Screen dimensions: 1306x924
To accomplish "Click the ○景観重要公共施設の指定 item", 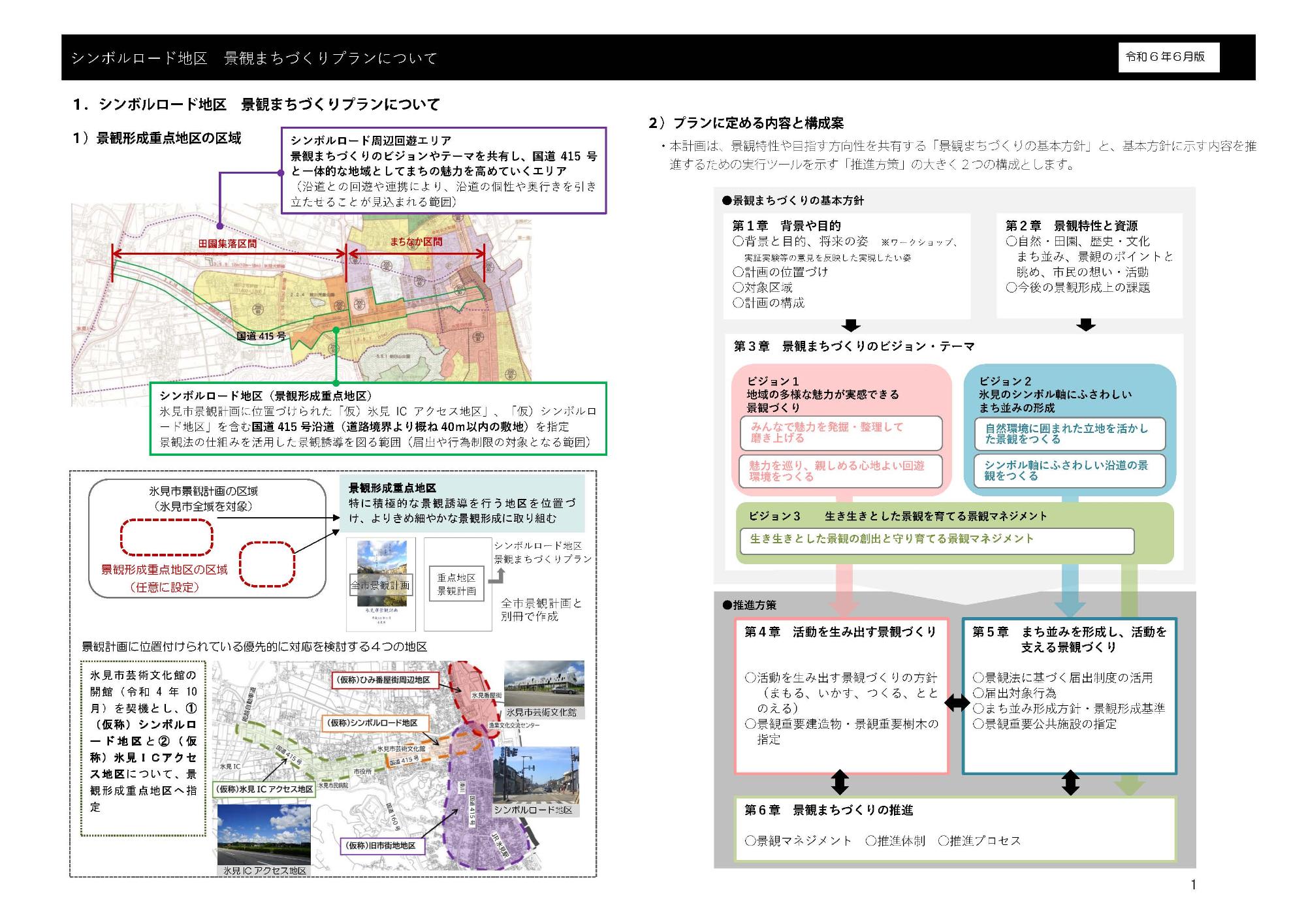I will (1045, 724).
